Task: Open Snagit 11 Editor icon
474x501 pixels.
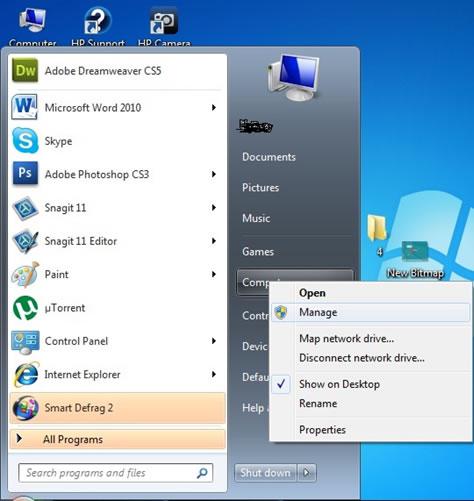Action: [x=25, y=241]
